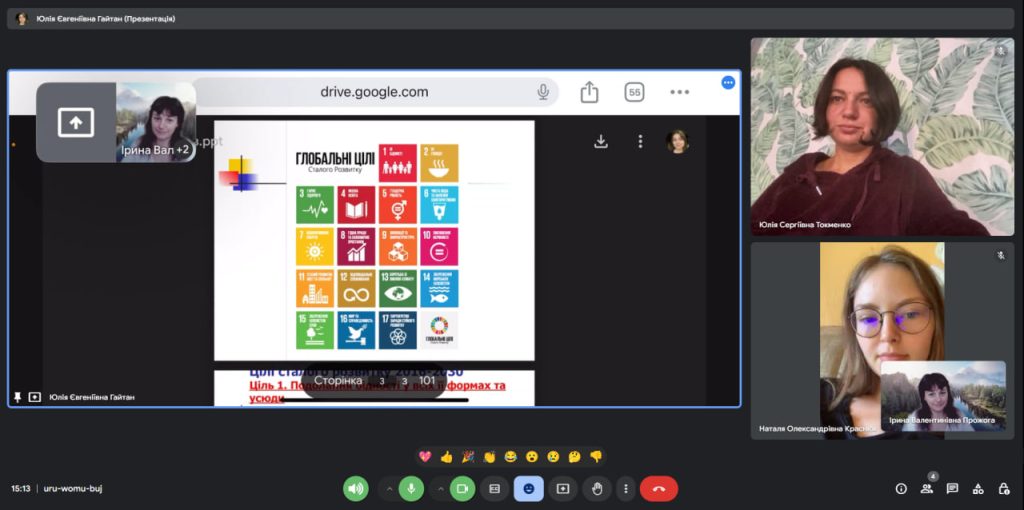The image size is (1024, 510).
Task: Open more options three-dot menu
Action: [626, 488]
